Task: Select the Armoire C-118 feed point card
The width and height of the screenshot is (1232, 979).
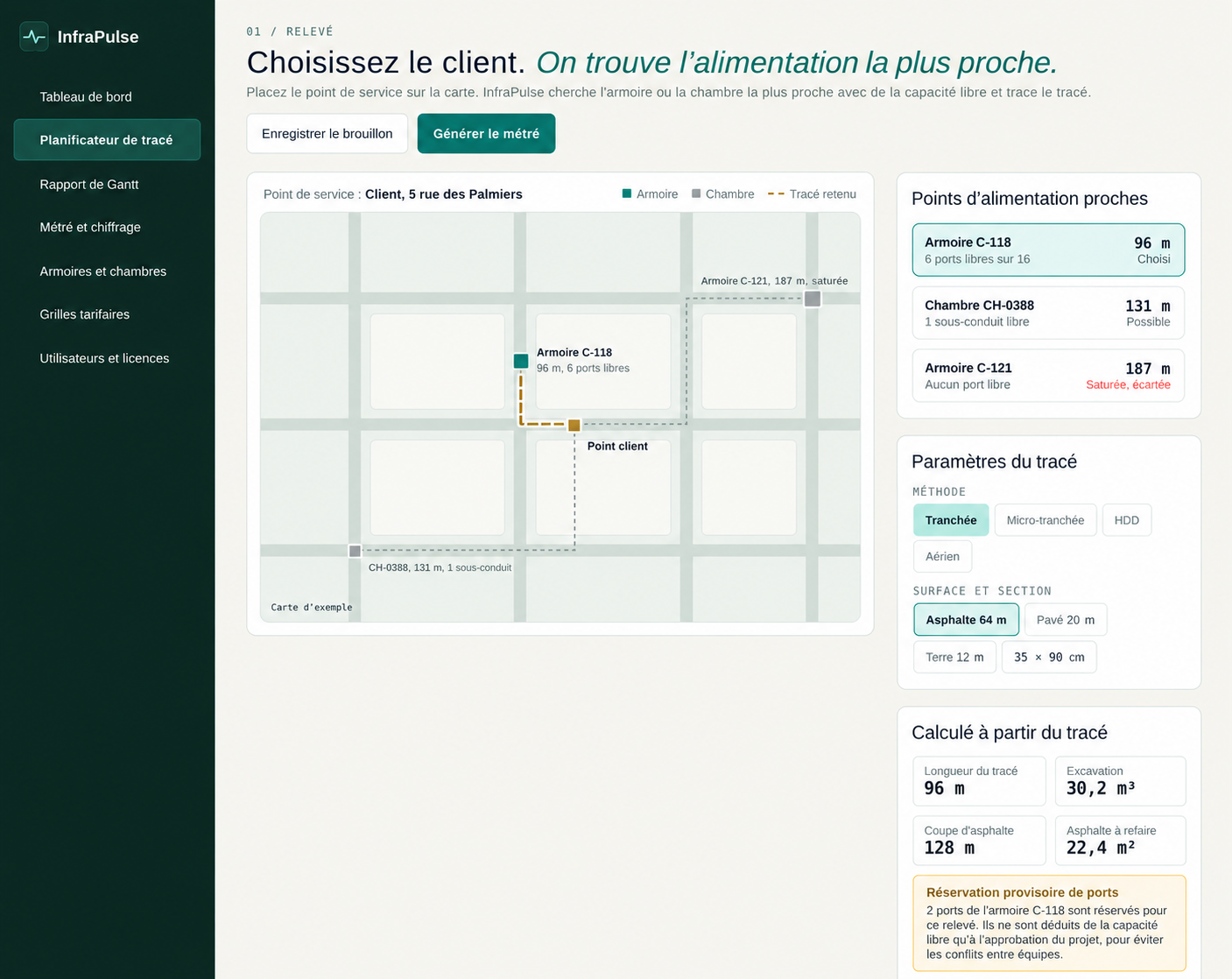Action: point(1048,250)
